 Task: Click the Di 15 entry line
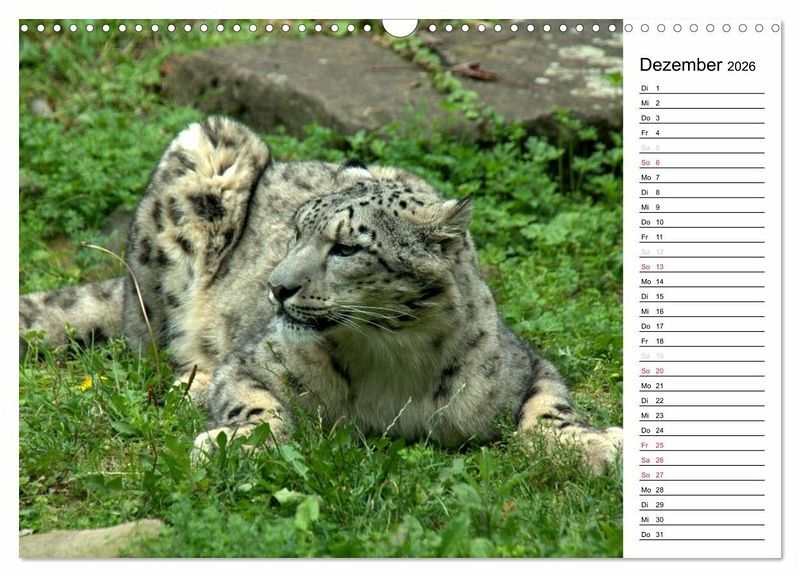(701, 296)
